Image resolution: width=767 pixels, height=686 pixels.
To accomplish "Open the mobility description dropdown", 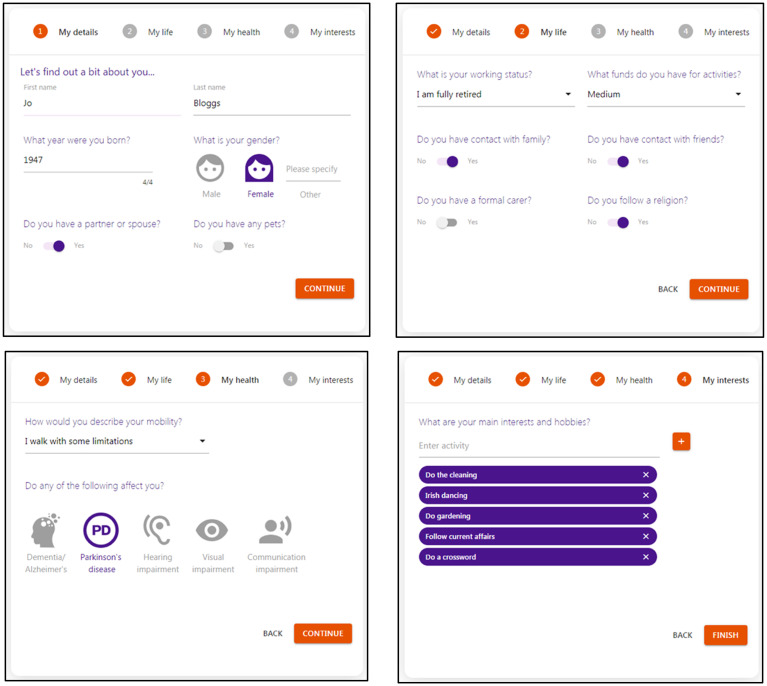I will (116, 441).
